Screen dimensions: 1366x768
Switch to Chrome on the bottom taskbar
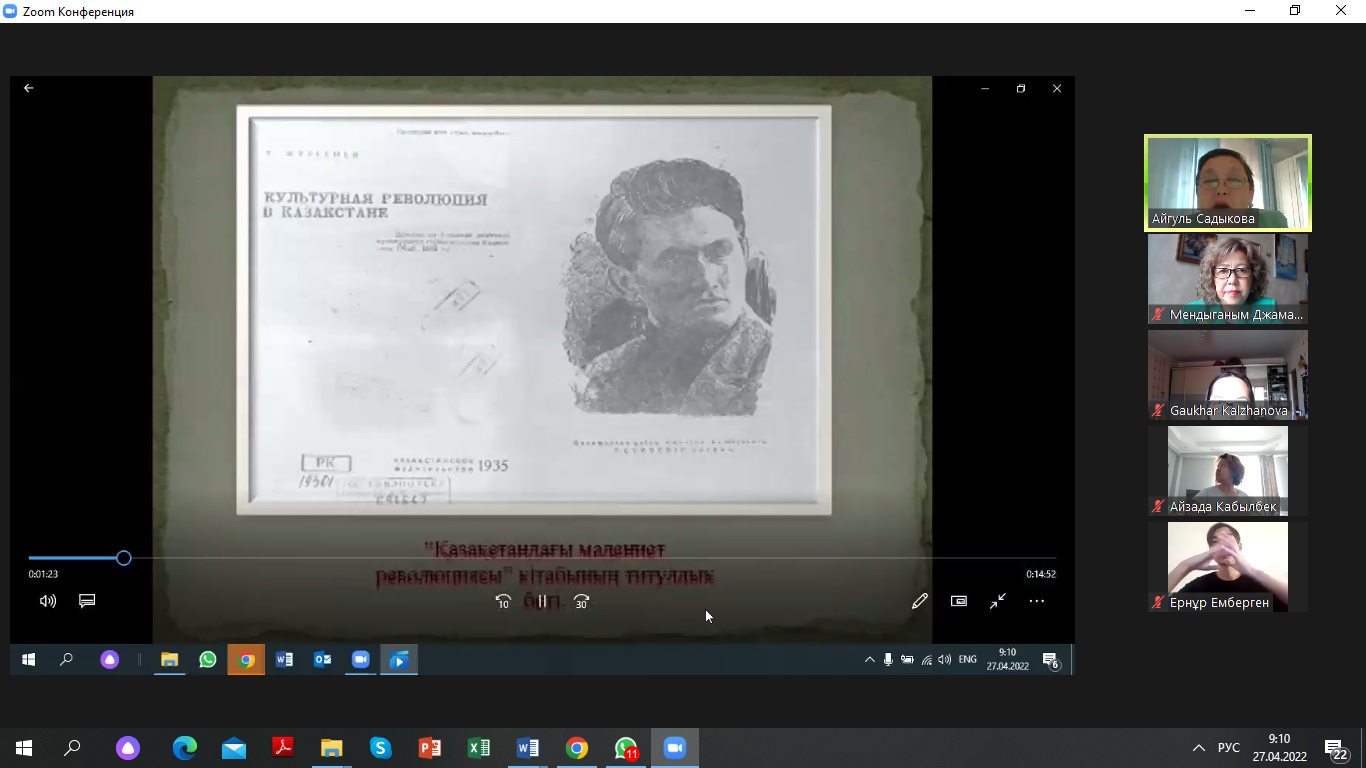click(577, 748)
